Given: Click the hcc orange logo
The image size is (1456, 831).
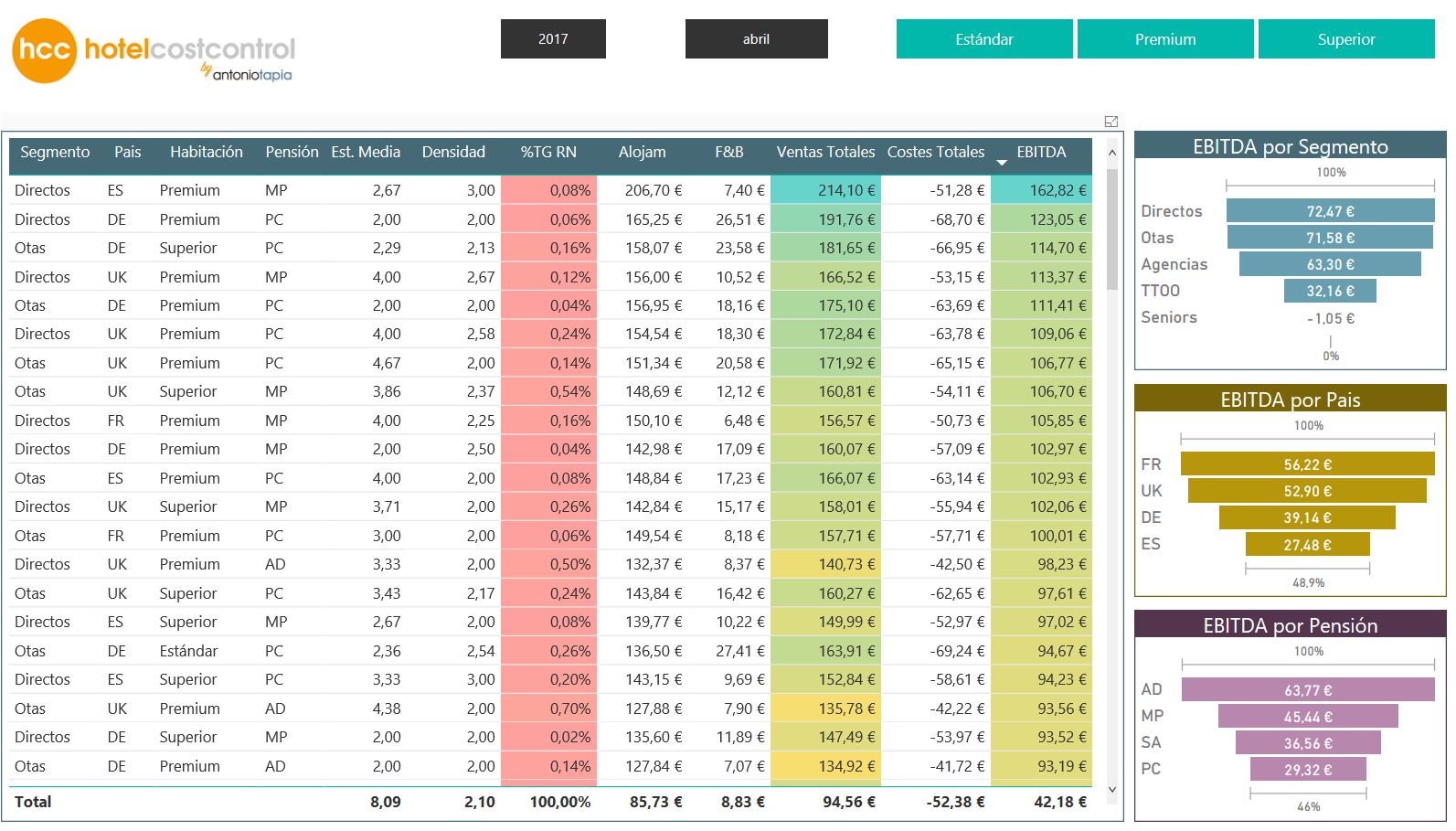Looking at the screenshot, I should [44, 50].
